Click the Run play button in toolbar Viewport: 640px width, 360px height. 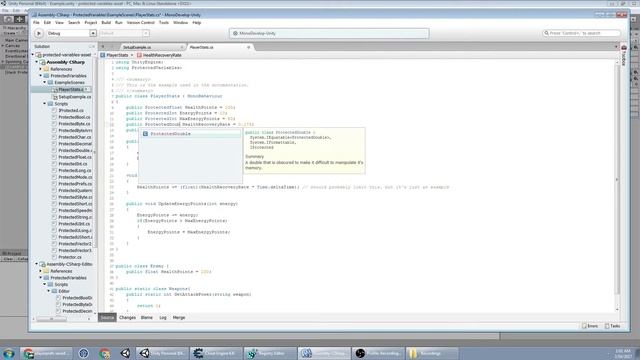pos(39,33)
